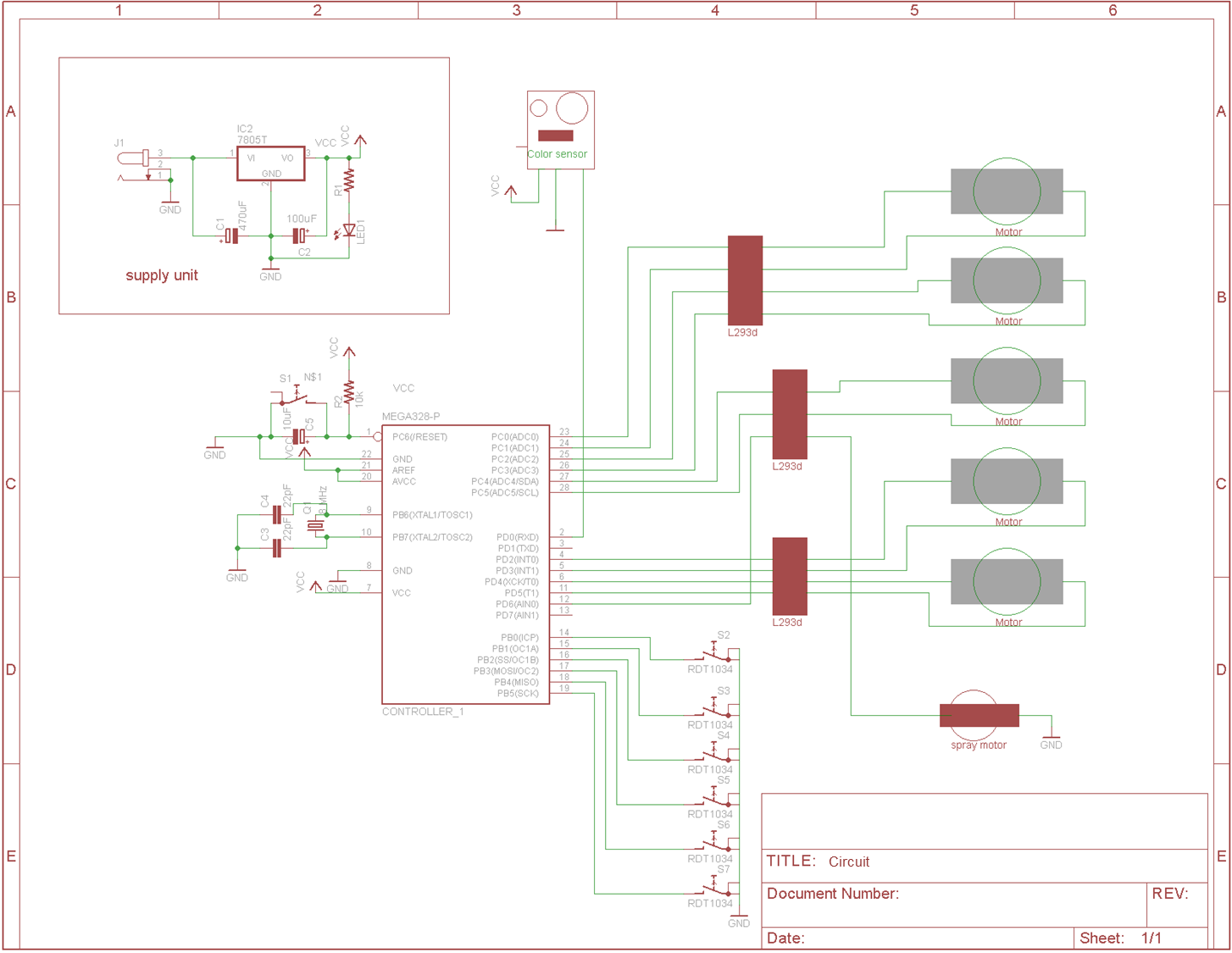The image size is (1232, 953).
Task: Click frame column header 6
Action: click(1113, 10)
